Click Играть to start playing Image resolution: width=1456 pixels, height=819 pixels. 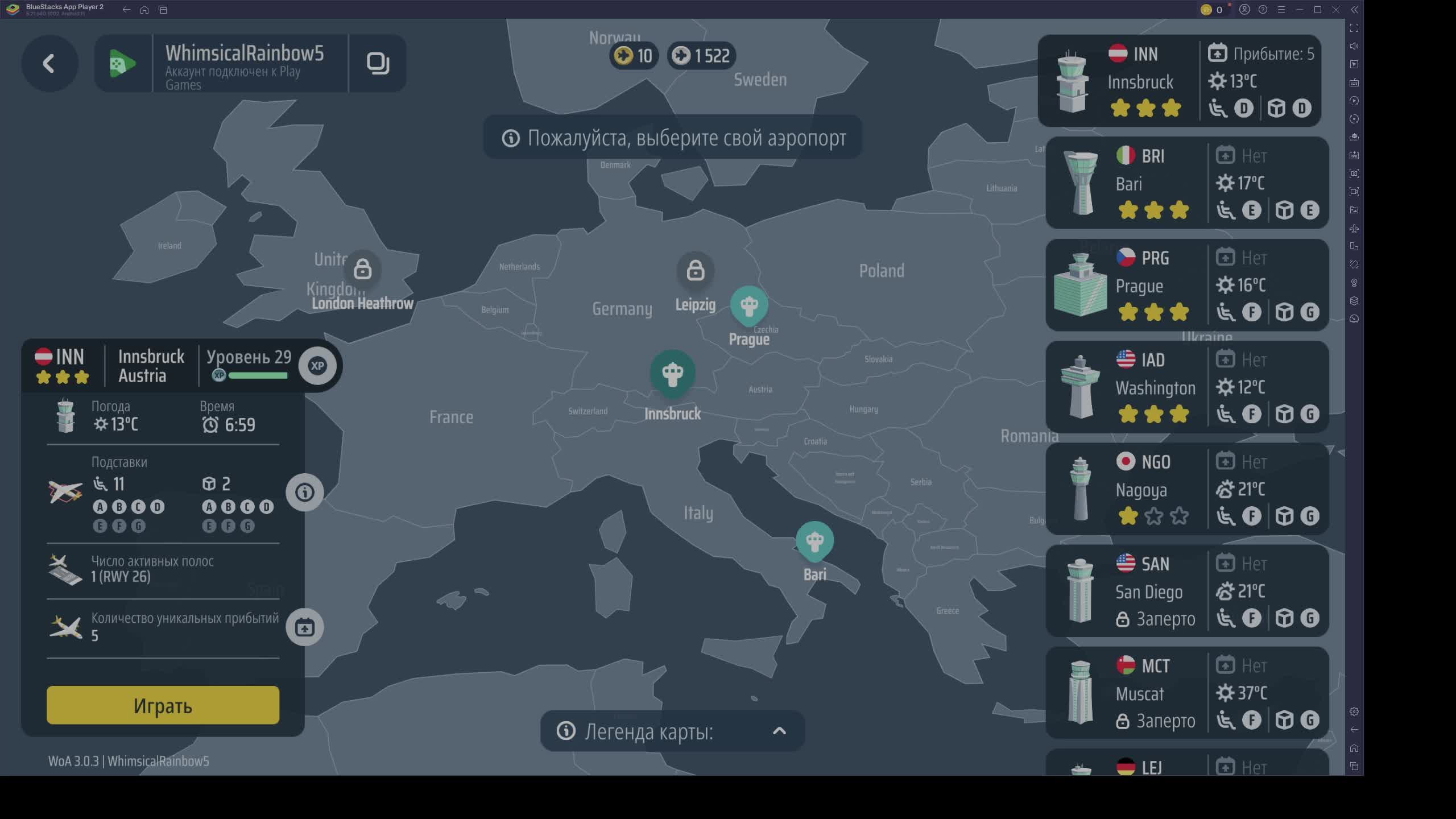coord(163,705)
